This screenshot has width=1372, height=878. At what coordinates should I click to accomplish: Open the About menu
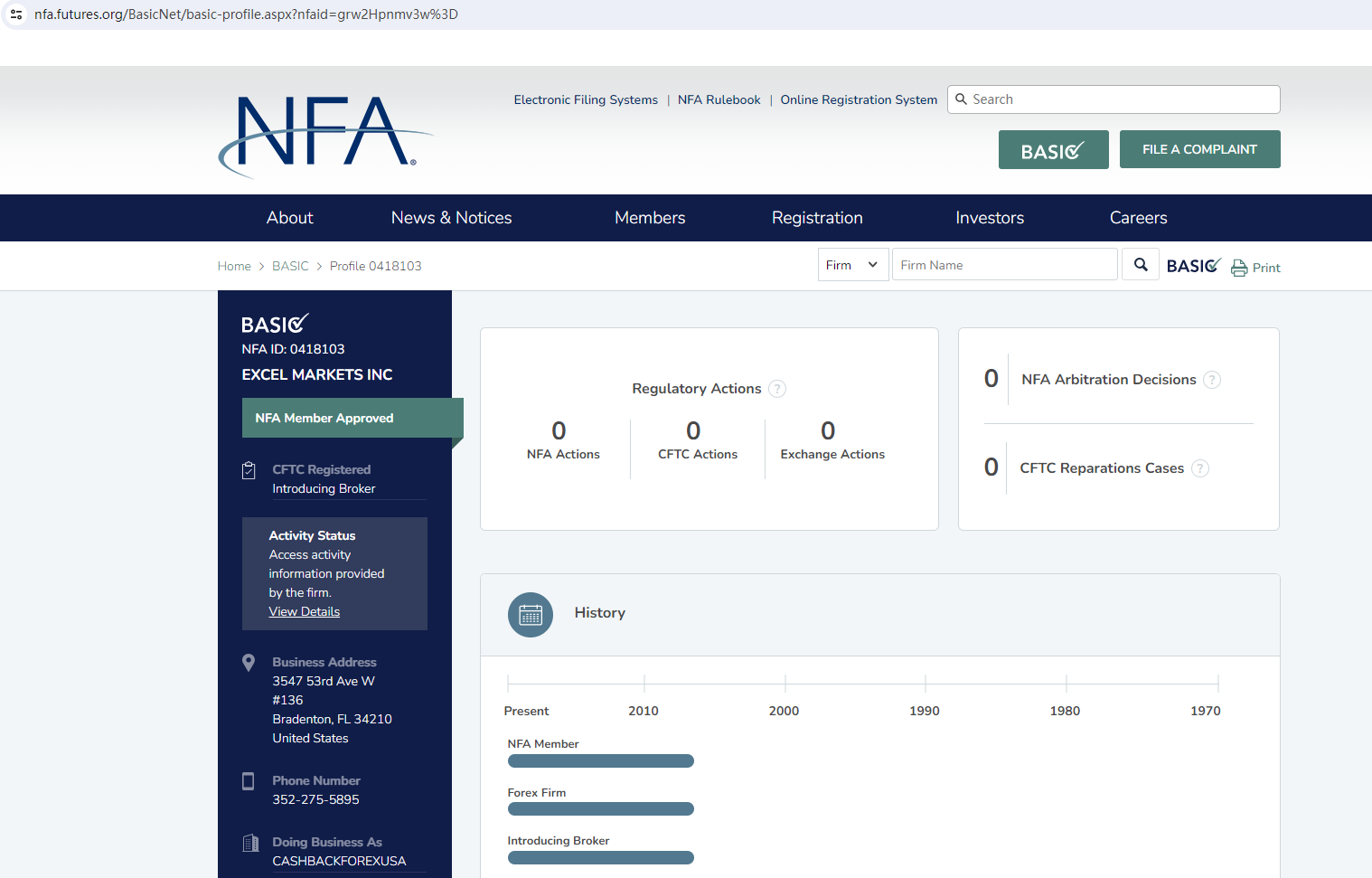[x=289, y=218]
